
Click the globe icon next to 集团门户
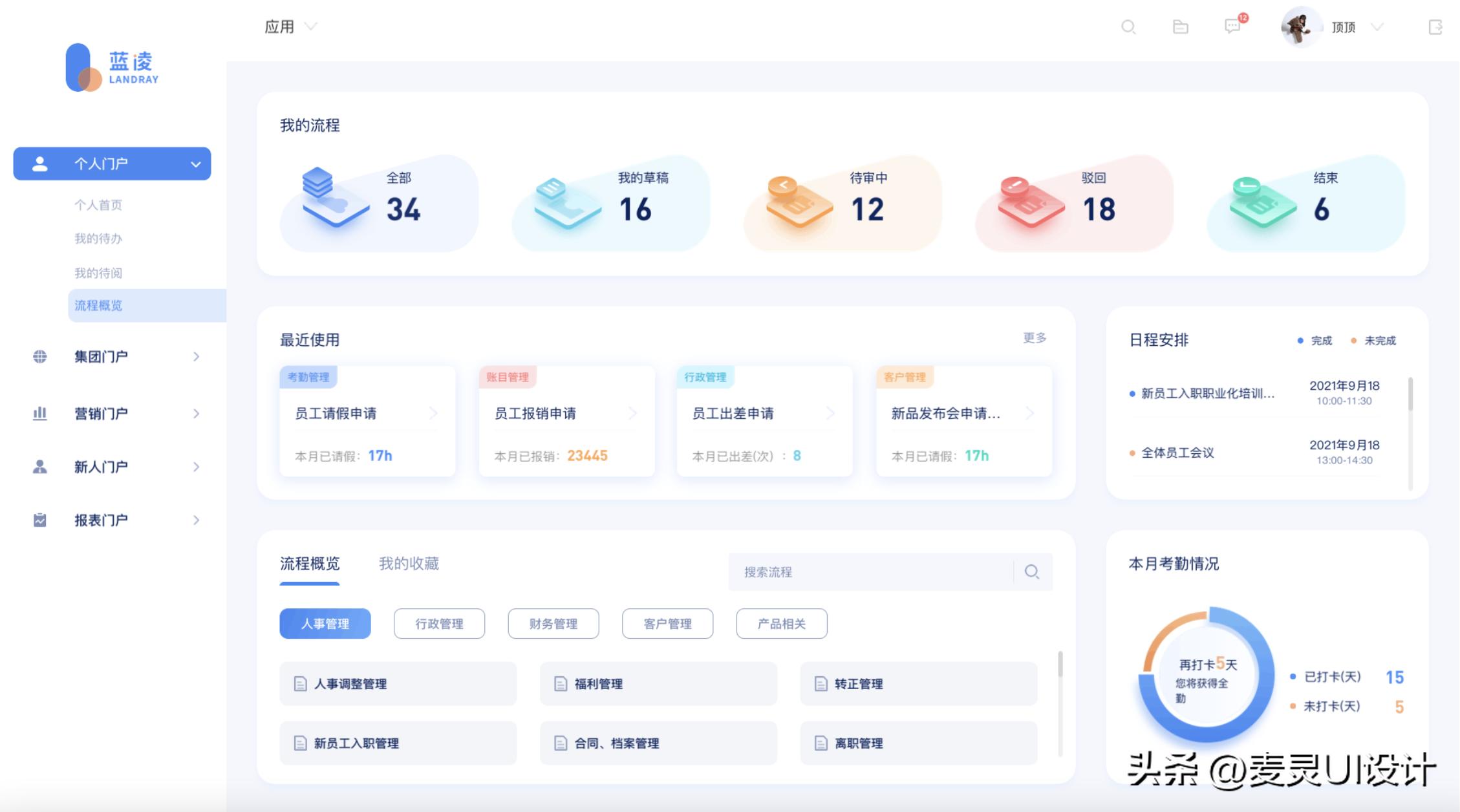point(40,356)
